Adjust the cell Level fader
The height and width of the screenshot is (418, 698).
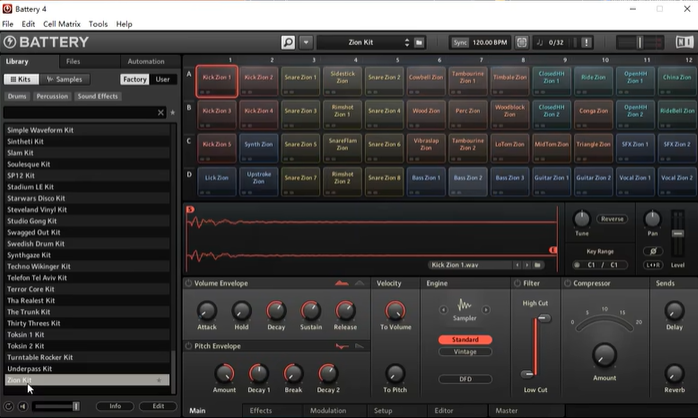click(678, 234)
